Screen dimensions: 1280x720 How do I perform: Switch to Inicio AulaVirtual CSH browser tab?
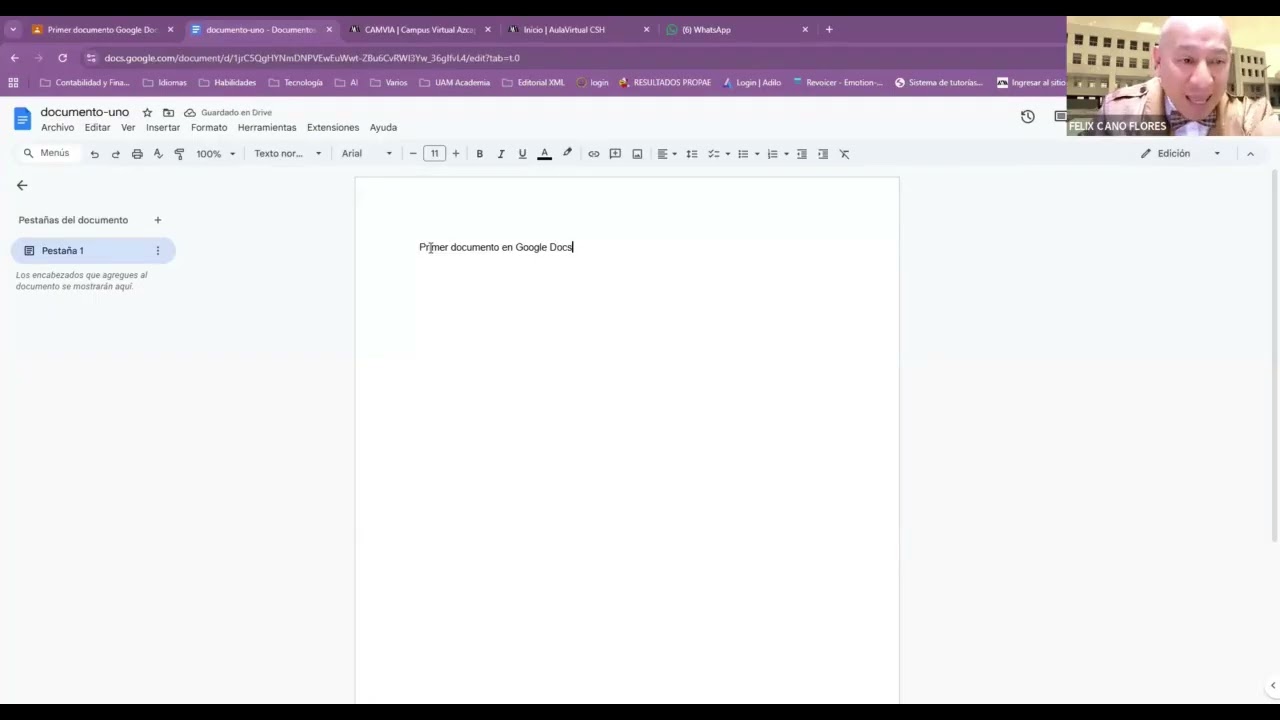tap(578, 30)
